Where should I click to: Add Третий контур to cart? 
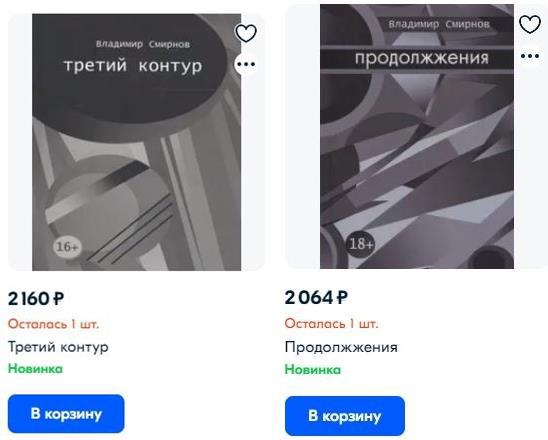[x=66, y=414]
